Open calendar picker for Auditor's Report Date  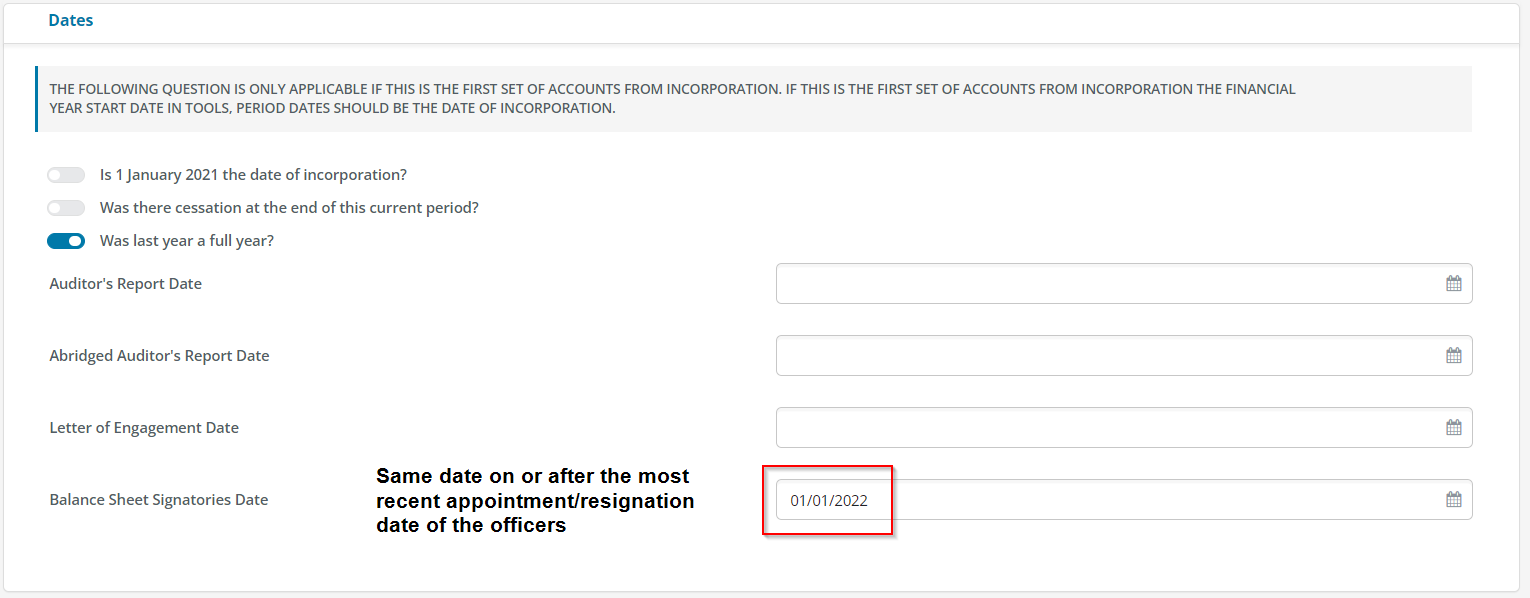1453,284
